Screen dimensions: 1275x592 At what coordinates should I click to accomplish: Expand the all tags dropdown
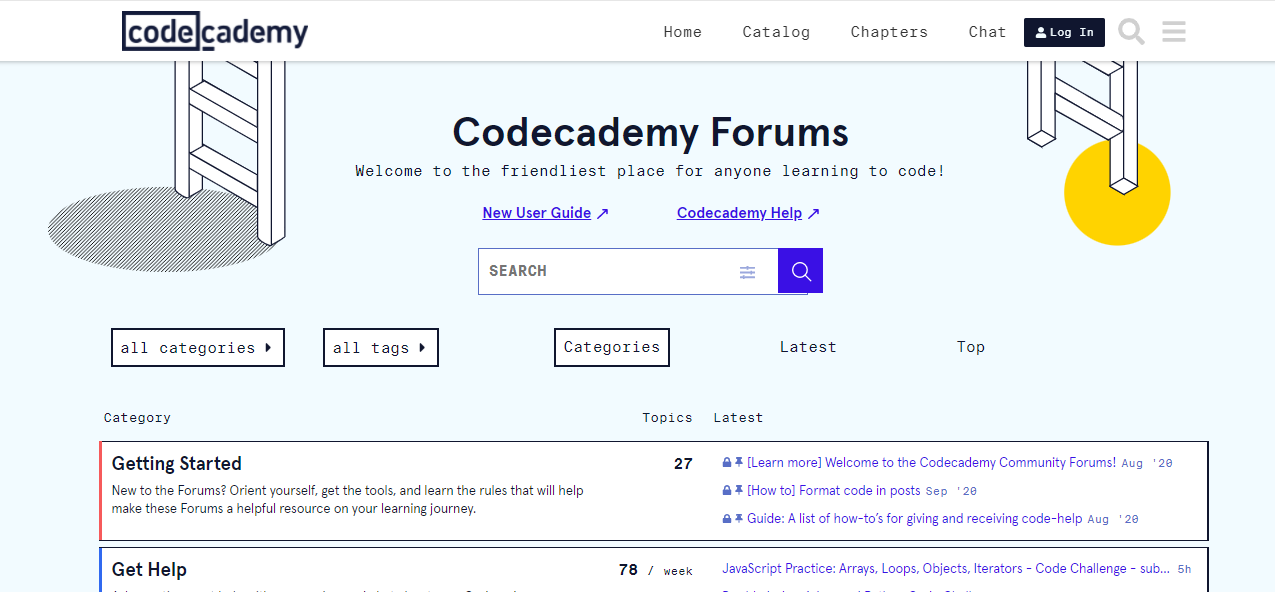tap(380, 347)
